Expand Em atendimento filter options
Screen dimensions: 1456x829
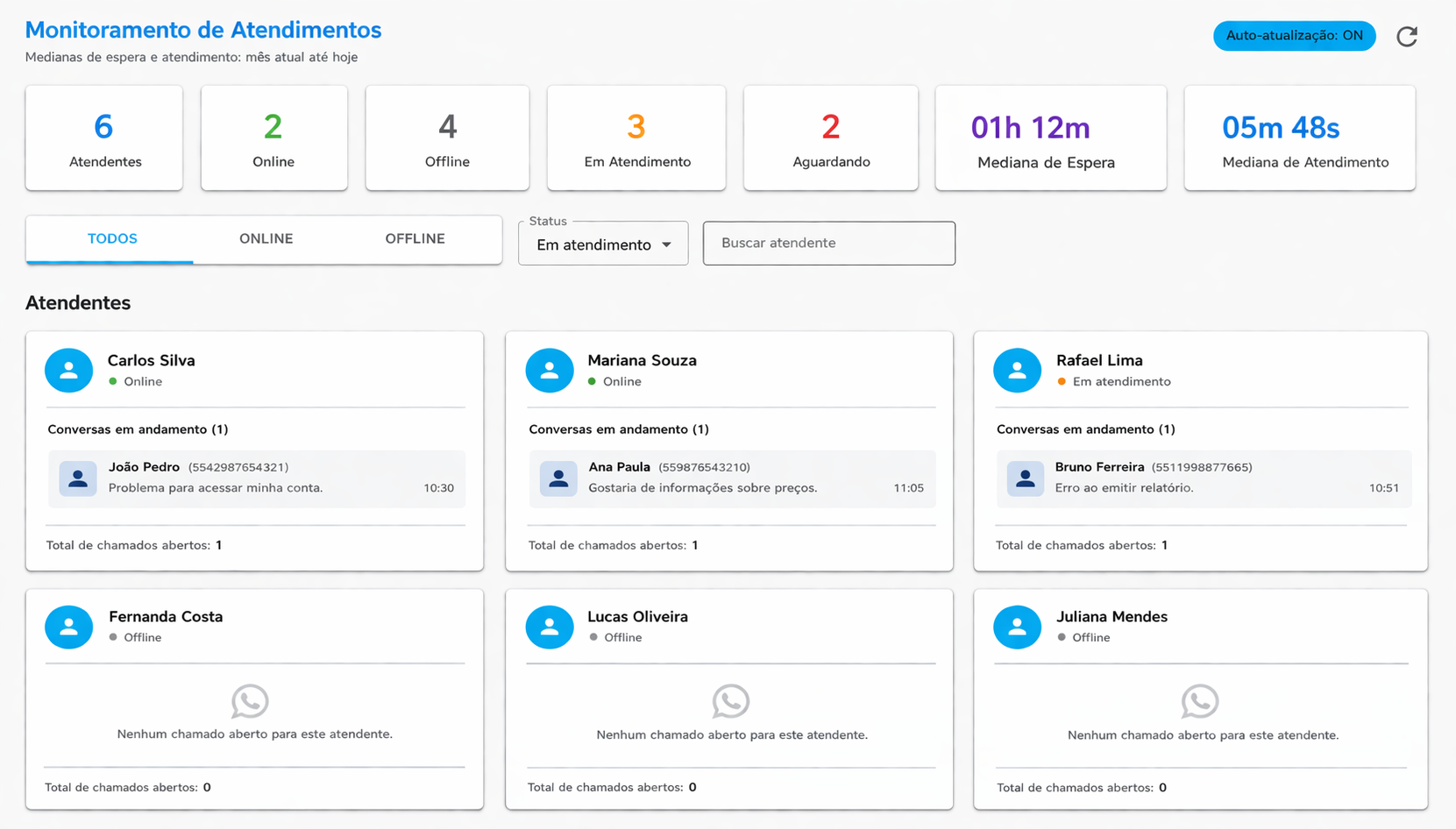pyautogui.click(x=602, y=243)
